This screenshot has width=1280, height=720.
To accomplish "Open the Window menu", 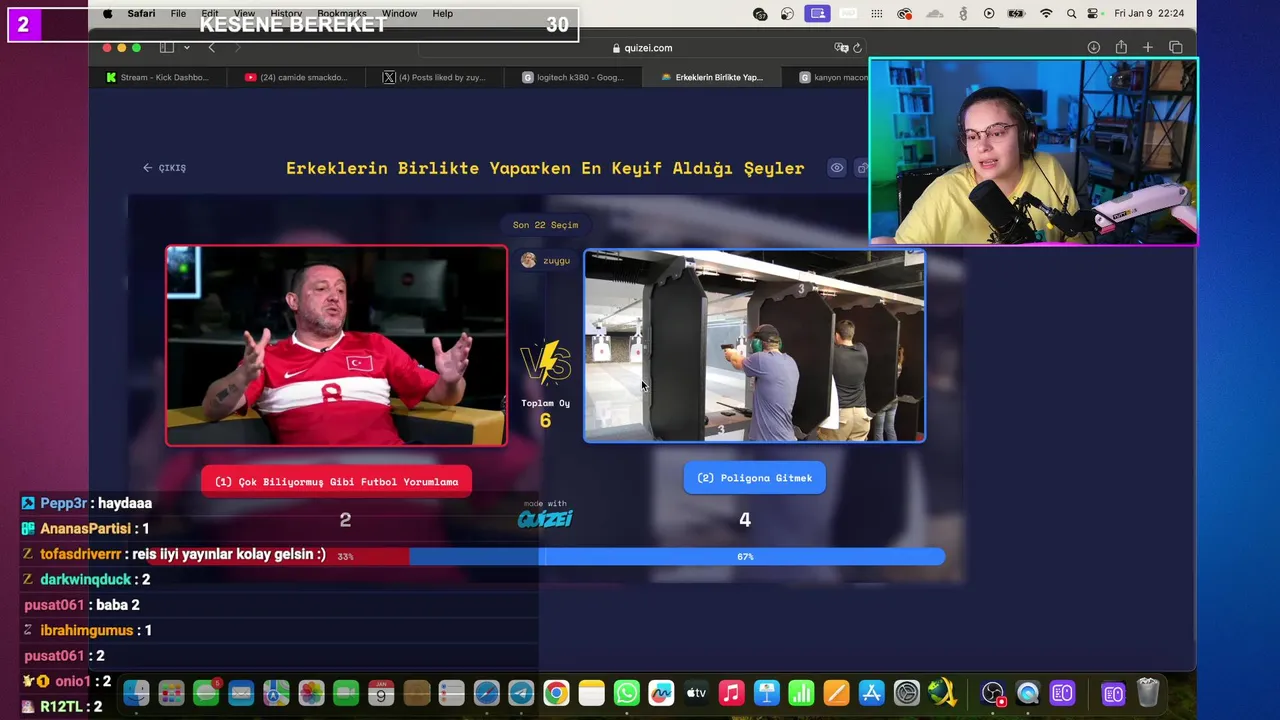I will coord(399,14).
